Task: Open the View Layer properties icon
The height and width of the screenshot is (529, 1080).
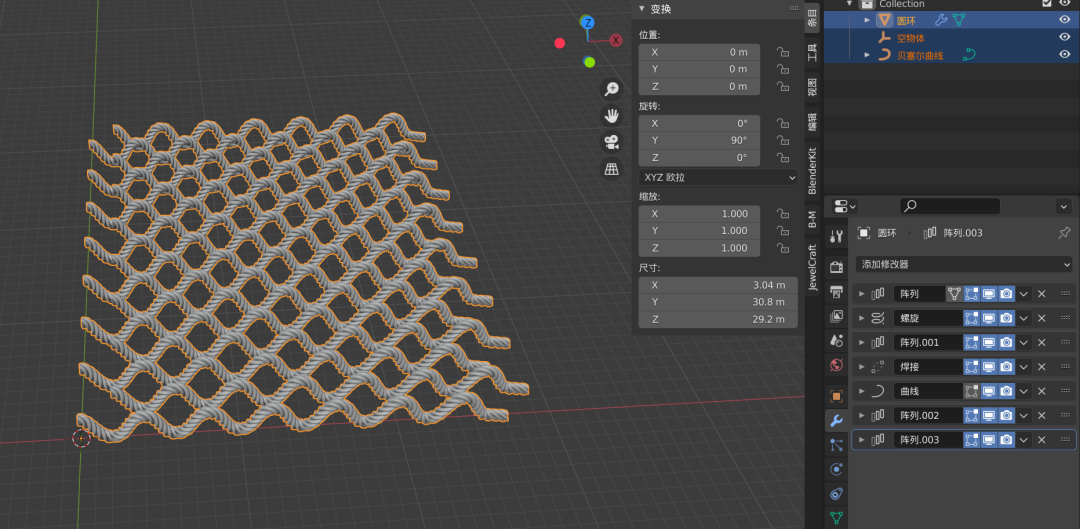Action: 837,316
